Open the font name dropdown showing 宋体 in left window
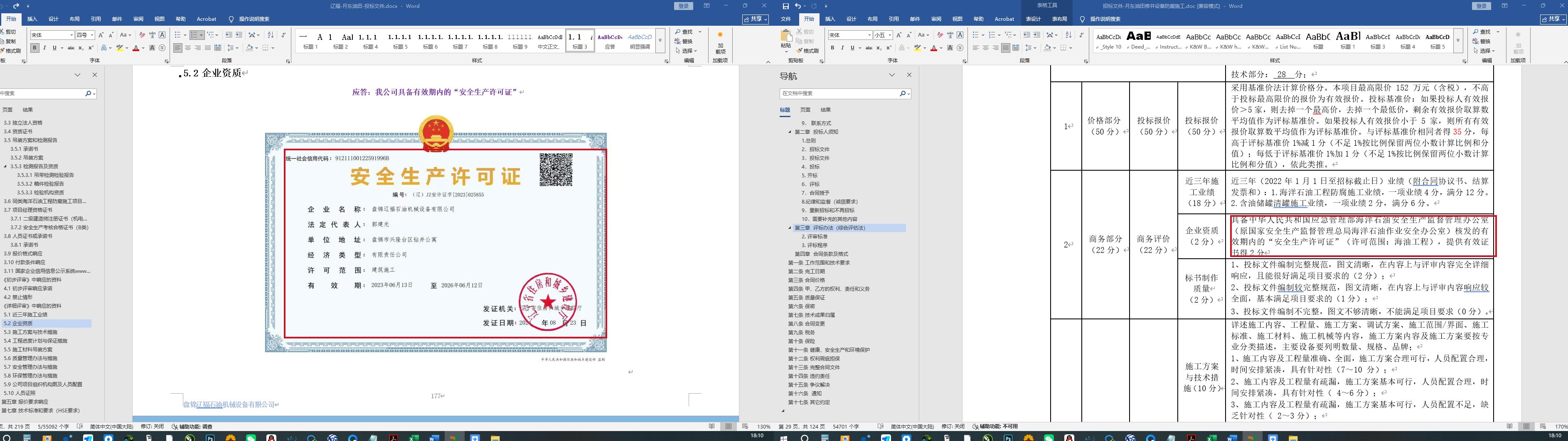Image resolution: width=1568 pixels, height=441 pixels. click(71, 35)
